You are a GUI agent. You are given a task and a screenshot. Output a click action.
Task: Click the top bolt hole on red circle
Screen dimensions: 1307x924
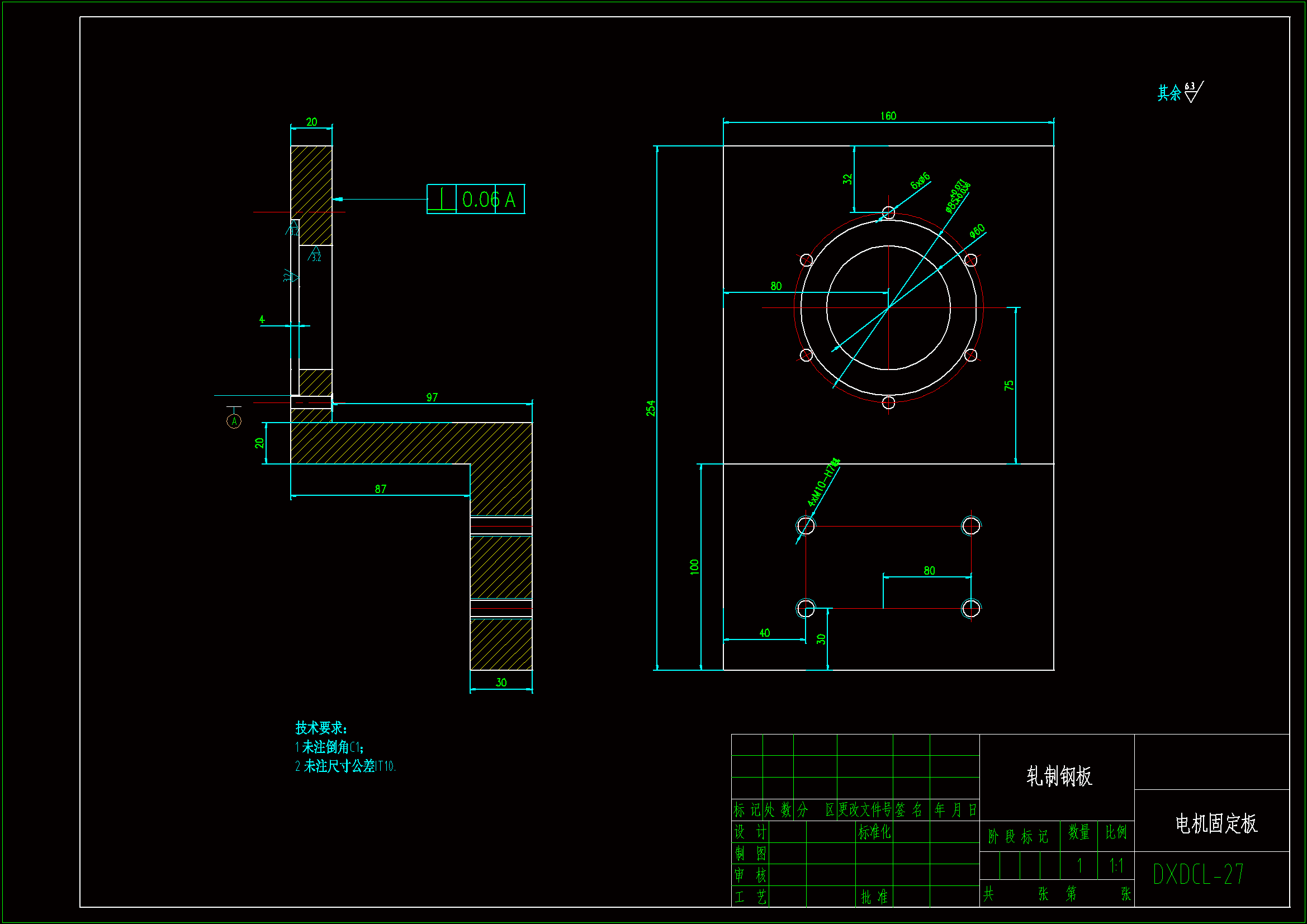pyautogui.click(x=888, y=213)
